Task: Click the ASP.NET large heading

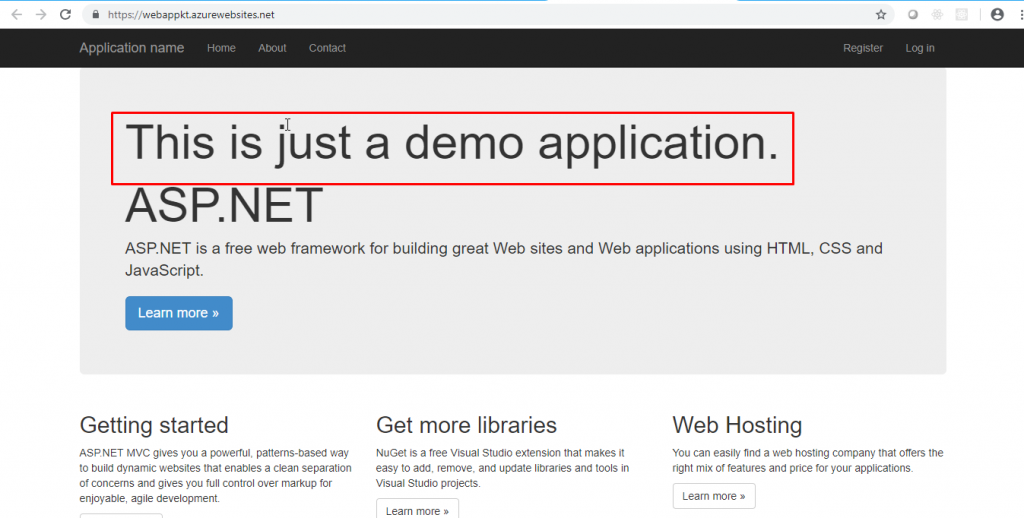Action: pos(224,205)
